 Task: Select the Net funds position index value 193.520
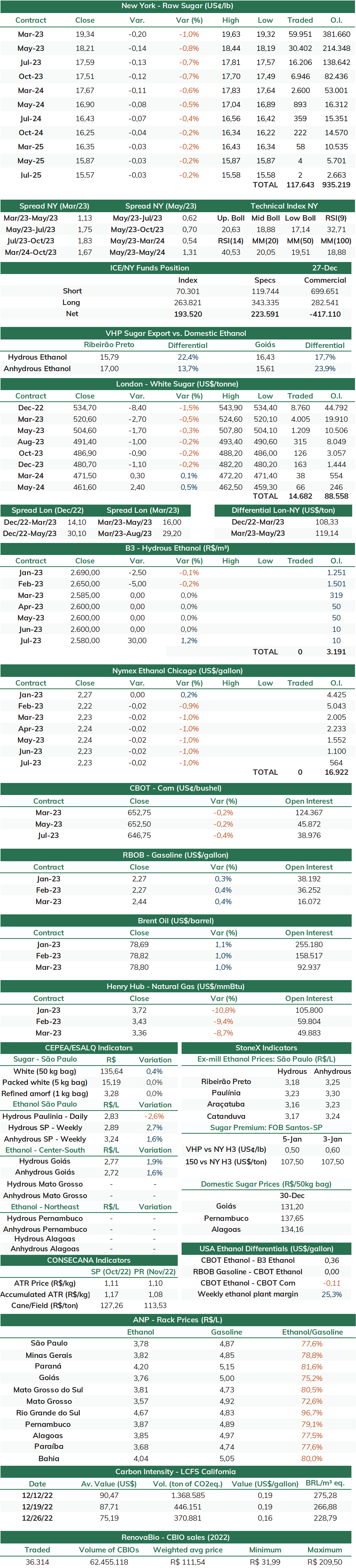[x=187, y=314]
